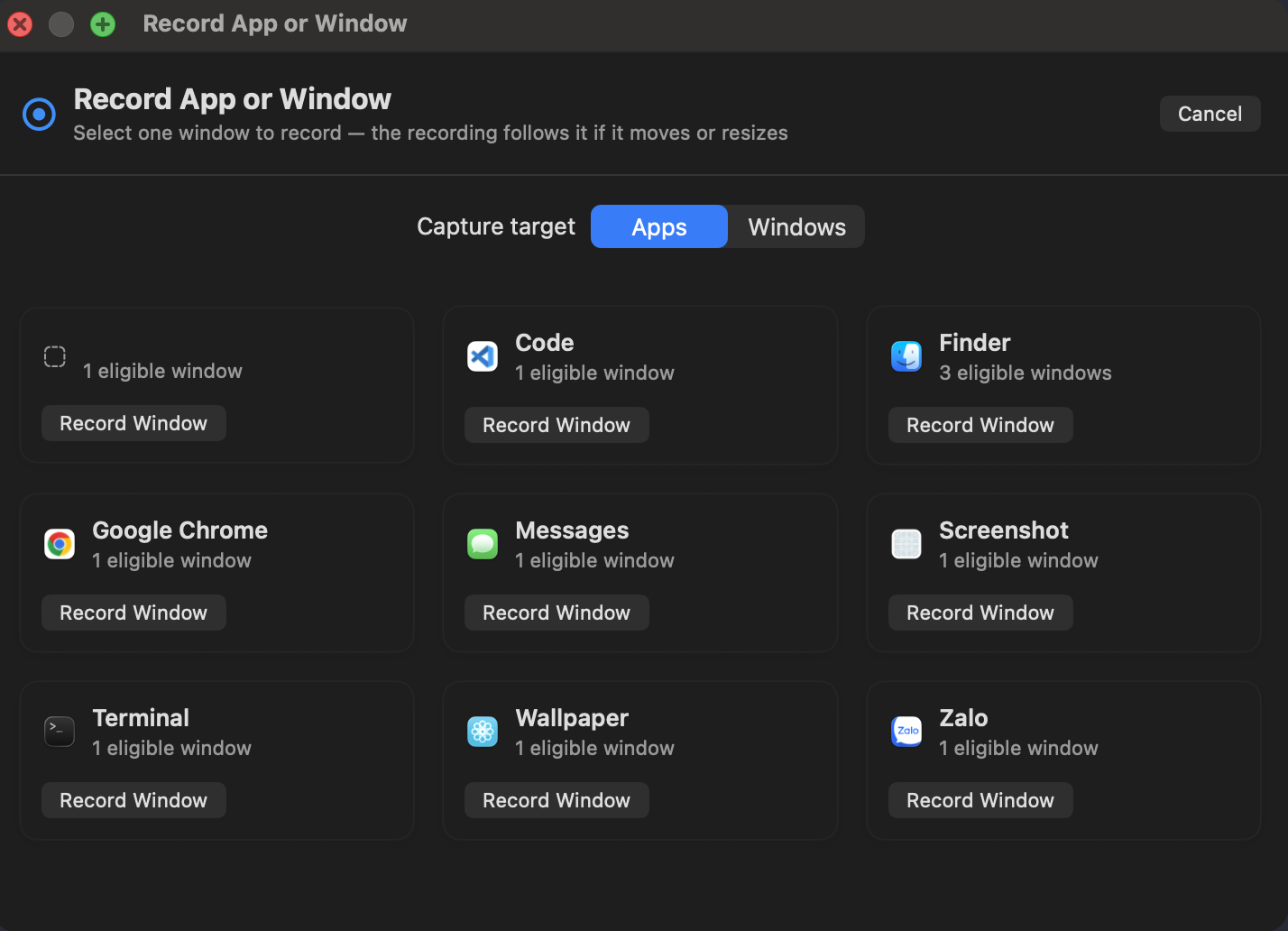
Task: Click the Messages app icon
Action: click(x=483, y=544)
